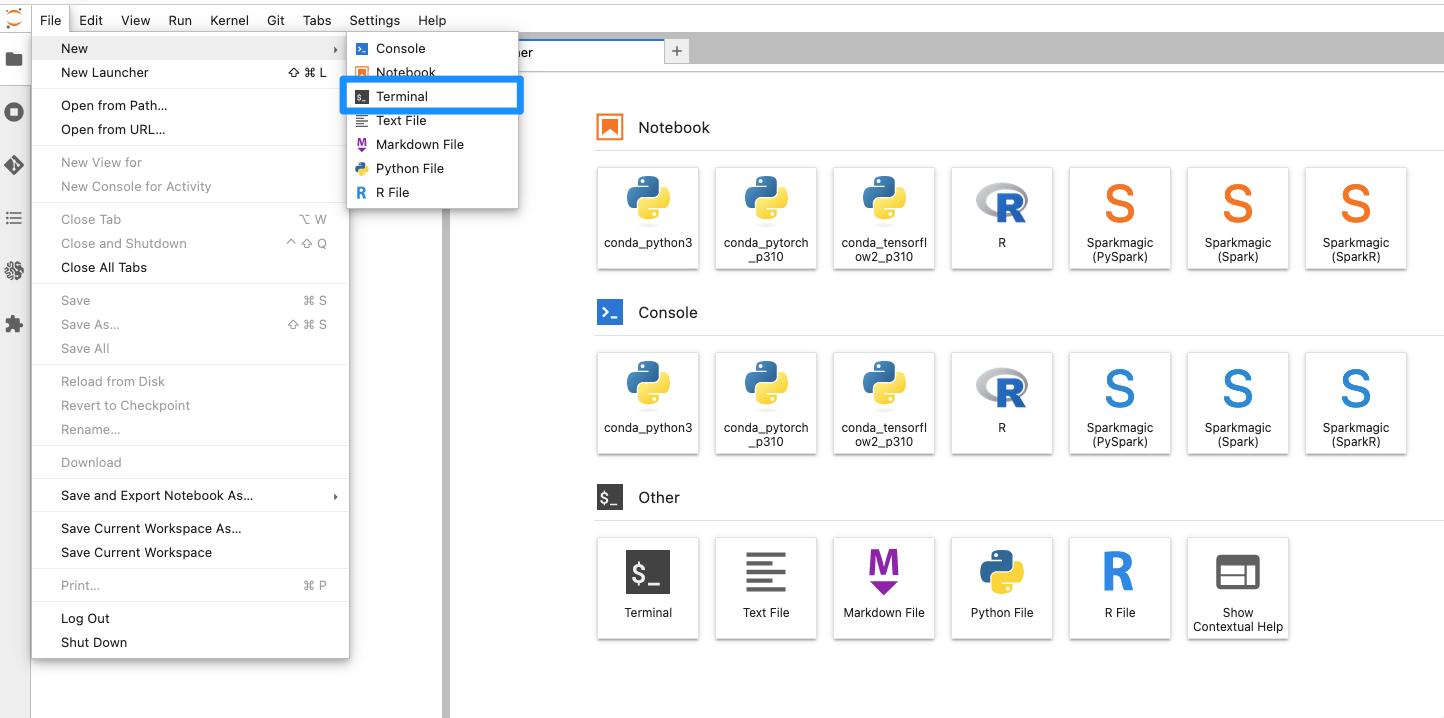The width and height of the screenshot is (1444, 718).
Task: Open Sparkmagic (Spark) console tile
Action: 1238,403
